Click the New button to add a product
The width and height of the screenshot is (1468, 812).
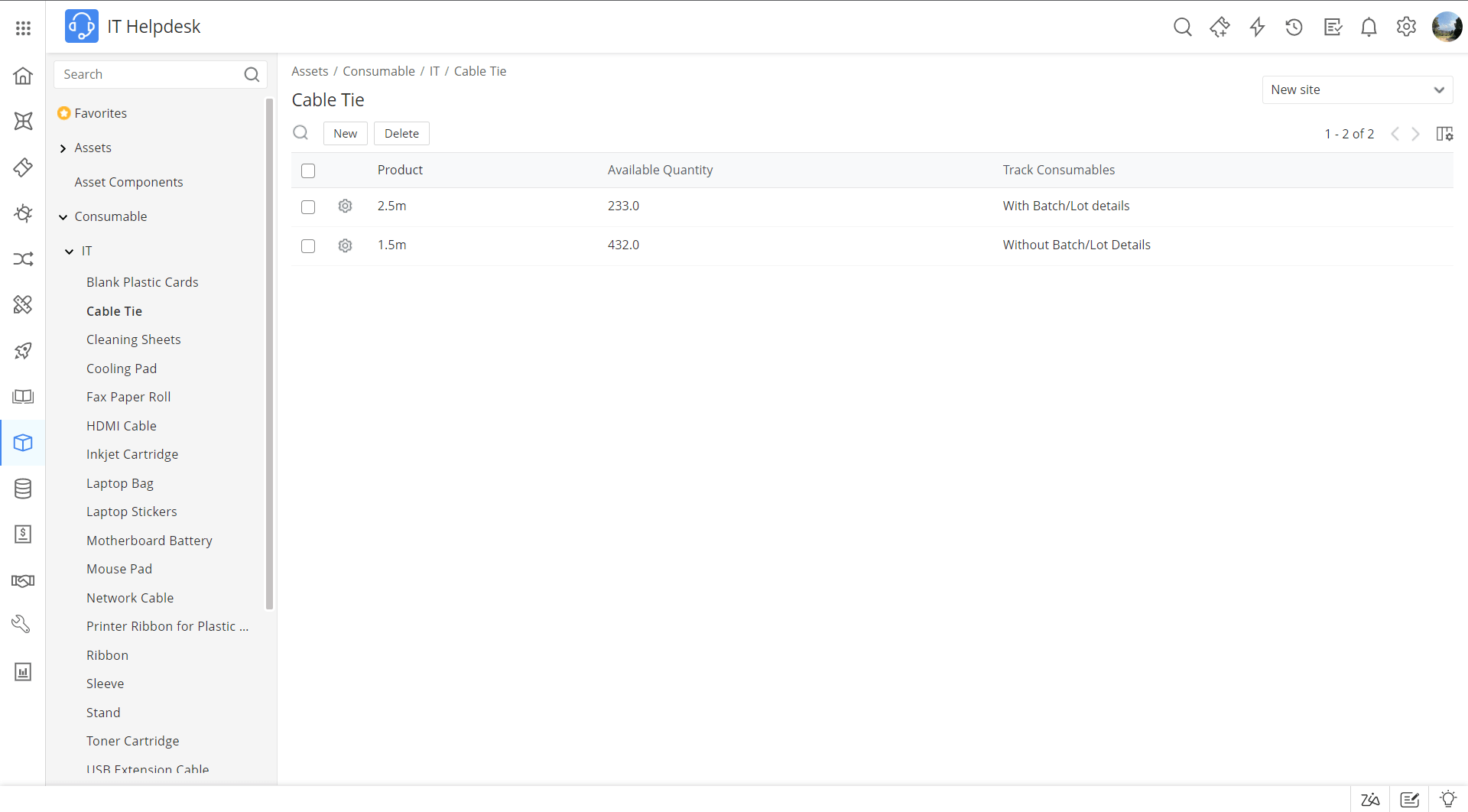pos(346,133)
